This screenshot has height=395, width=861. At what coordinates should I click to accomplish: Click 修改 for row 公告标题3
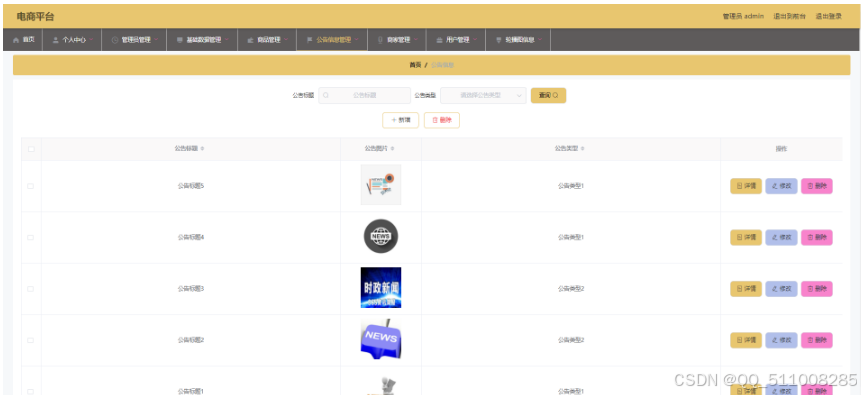click(781, 289)
